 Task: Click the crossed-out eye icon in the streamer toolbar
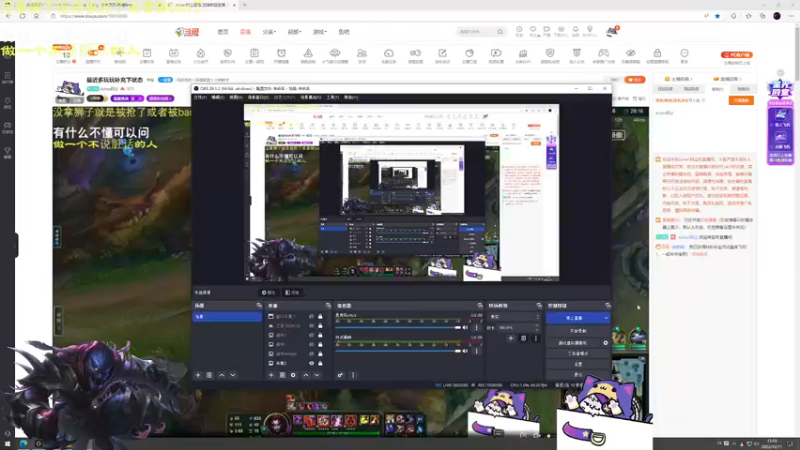[631, 53]
